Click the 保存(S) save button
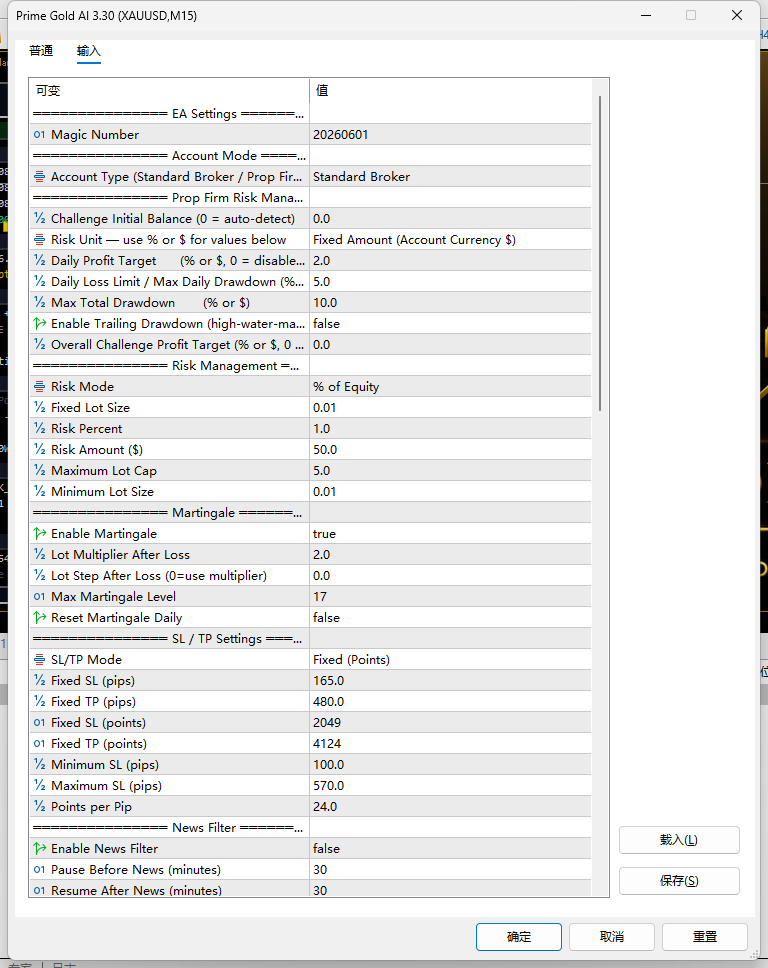The width and height of the screenshot is (768, 968). tap(679, 881)
